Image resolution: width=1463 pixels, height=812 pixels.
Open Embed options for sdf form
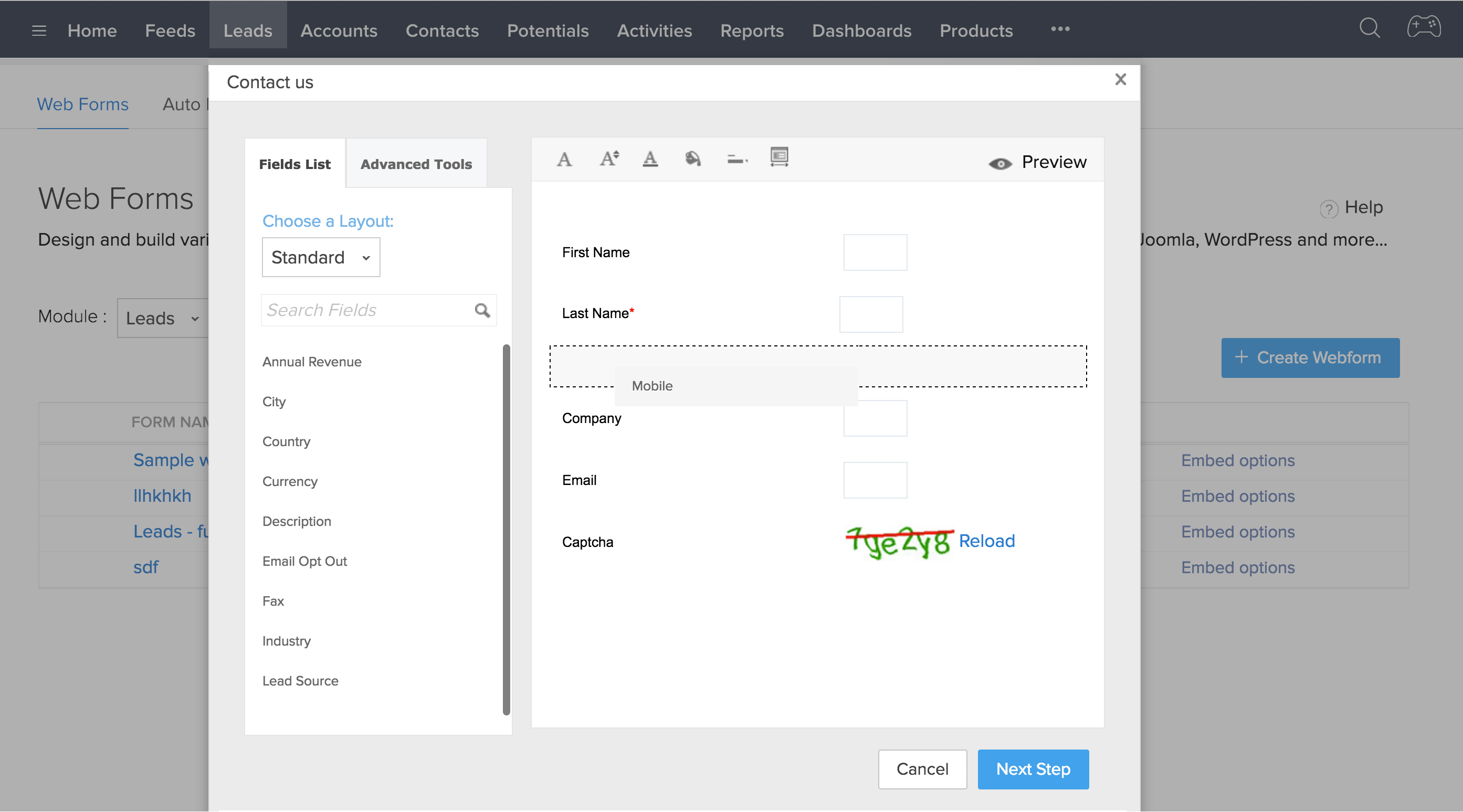coord(1237,567)
